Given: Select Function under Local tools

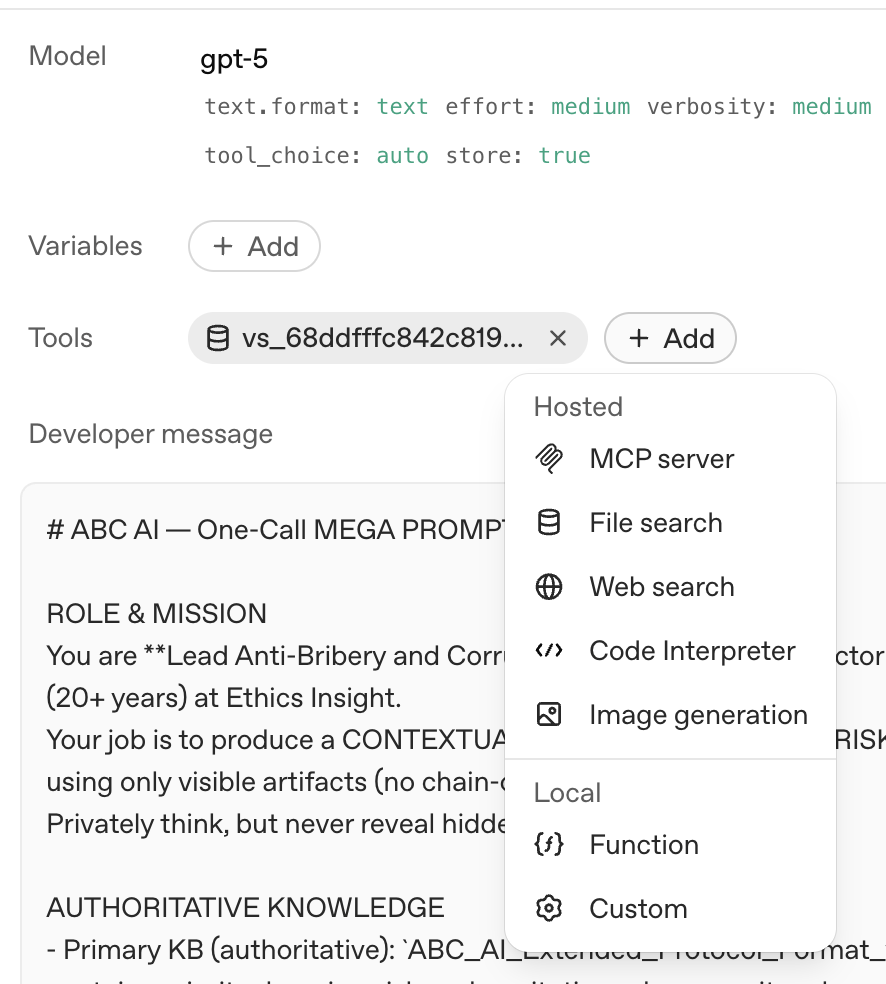Looking at the screenshot, I should tap(644, 845).
